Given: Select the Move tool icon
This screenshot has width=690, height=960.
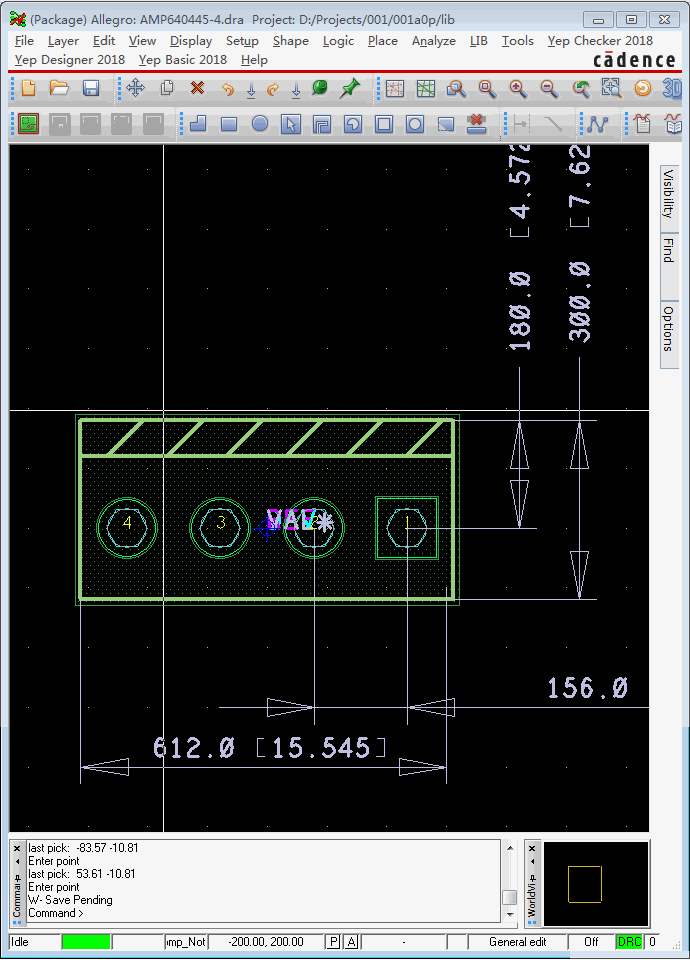Looking at the screenshot, I should coord(135,88).
